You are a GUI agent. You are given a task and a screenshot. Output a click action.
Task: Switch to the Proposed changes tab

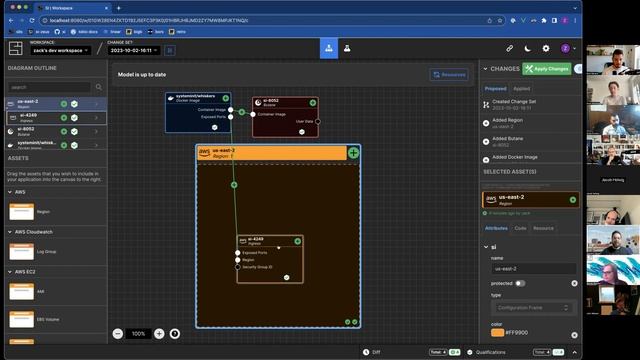click(496, 89)
